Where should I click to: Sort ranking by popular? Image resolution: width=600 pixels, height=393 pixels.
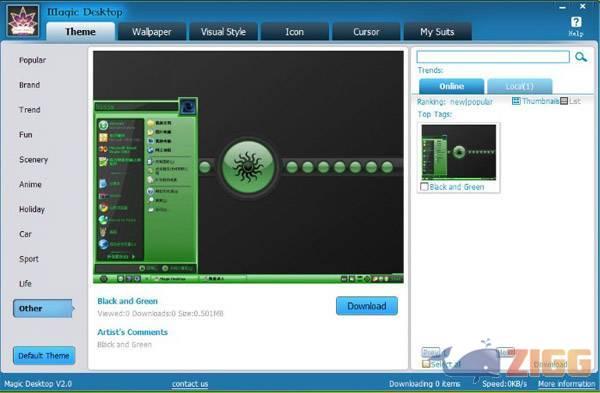[479, 102]
